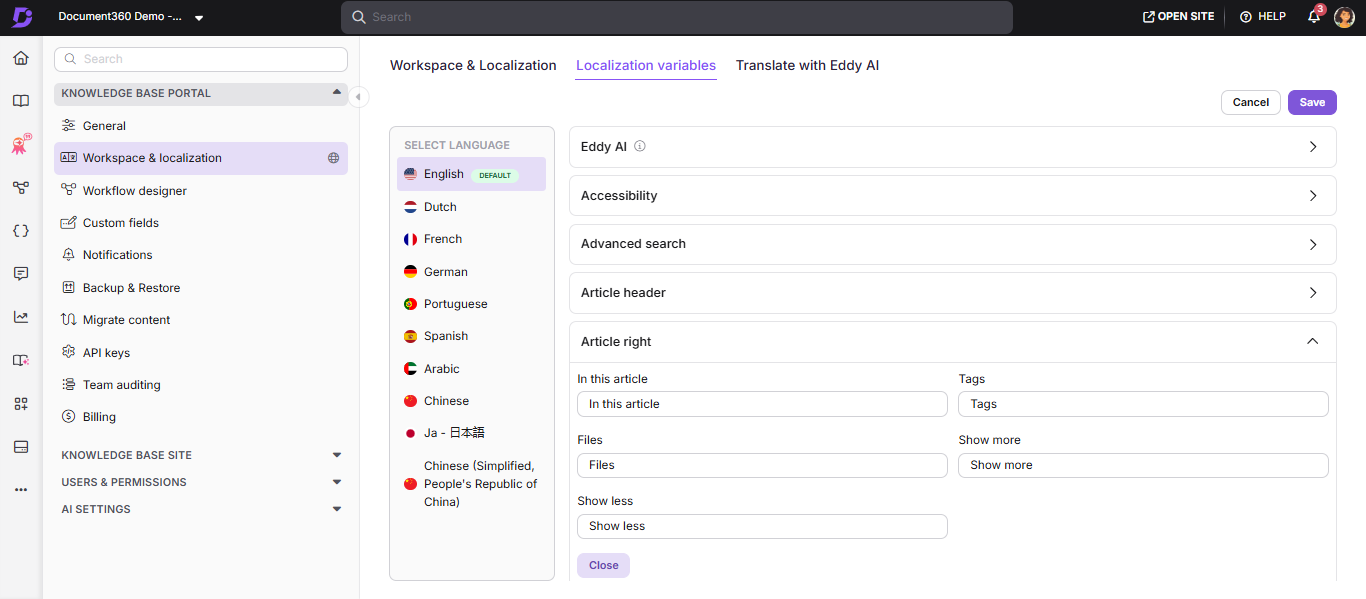Open Migrate content
This screenshot has width=1366, height=599.
point(201,320)
